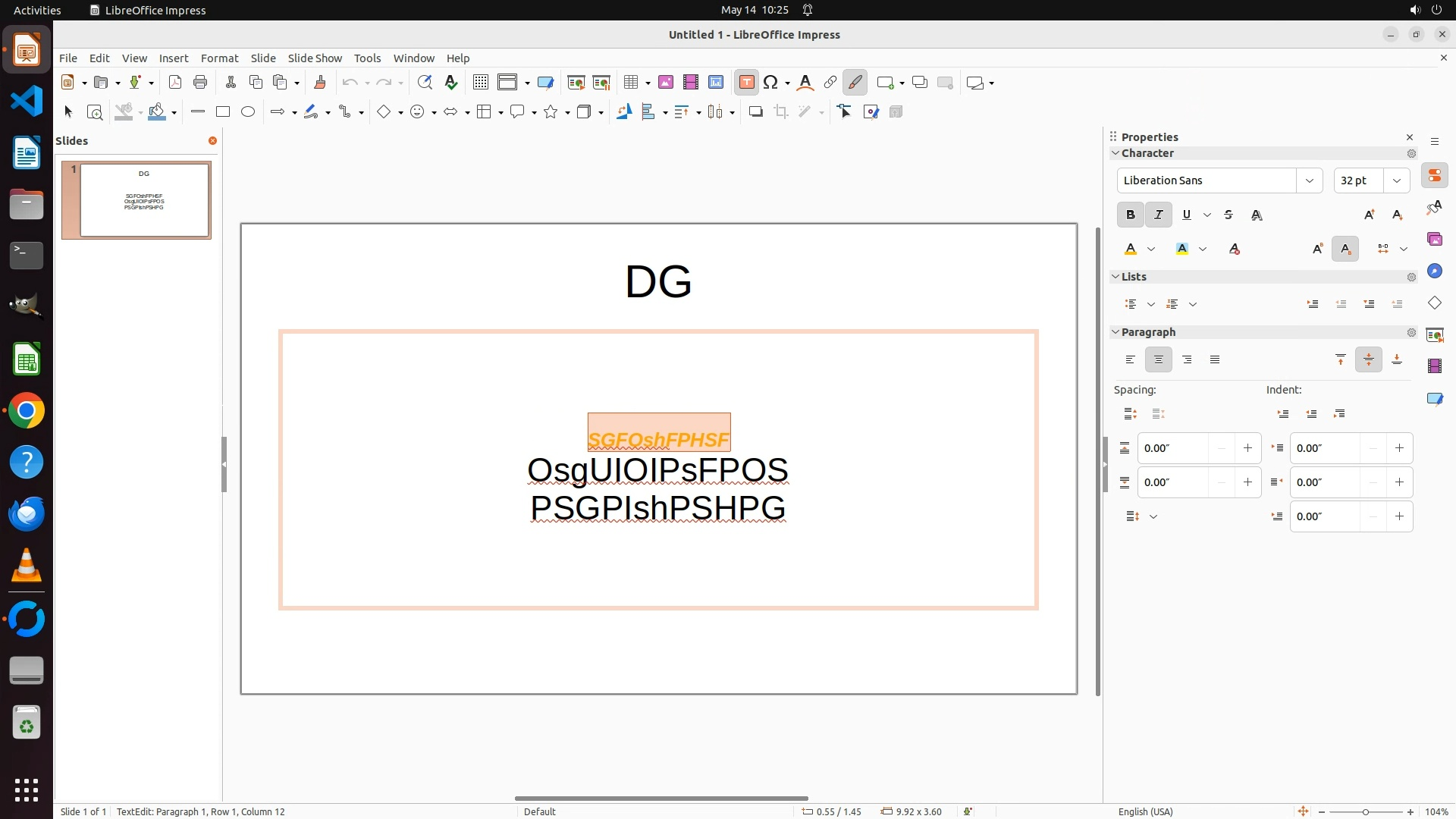
Task: Enable right paragraph alignment
Action: tap(1187, 360)
